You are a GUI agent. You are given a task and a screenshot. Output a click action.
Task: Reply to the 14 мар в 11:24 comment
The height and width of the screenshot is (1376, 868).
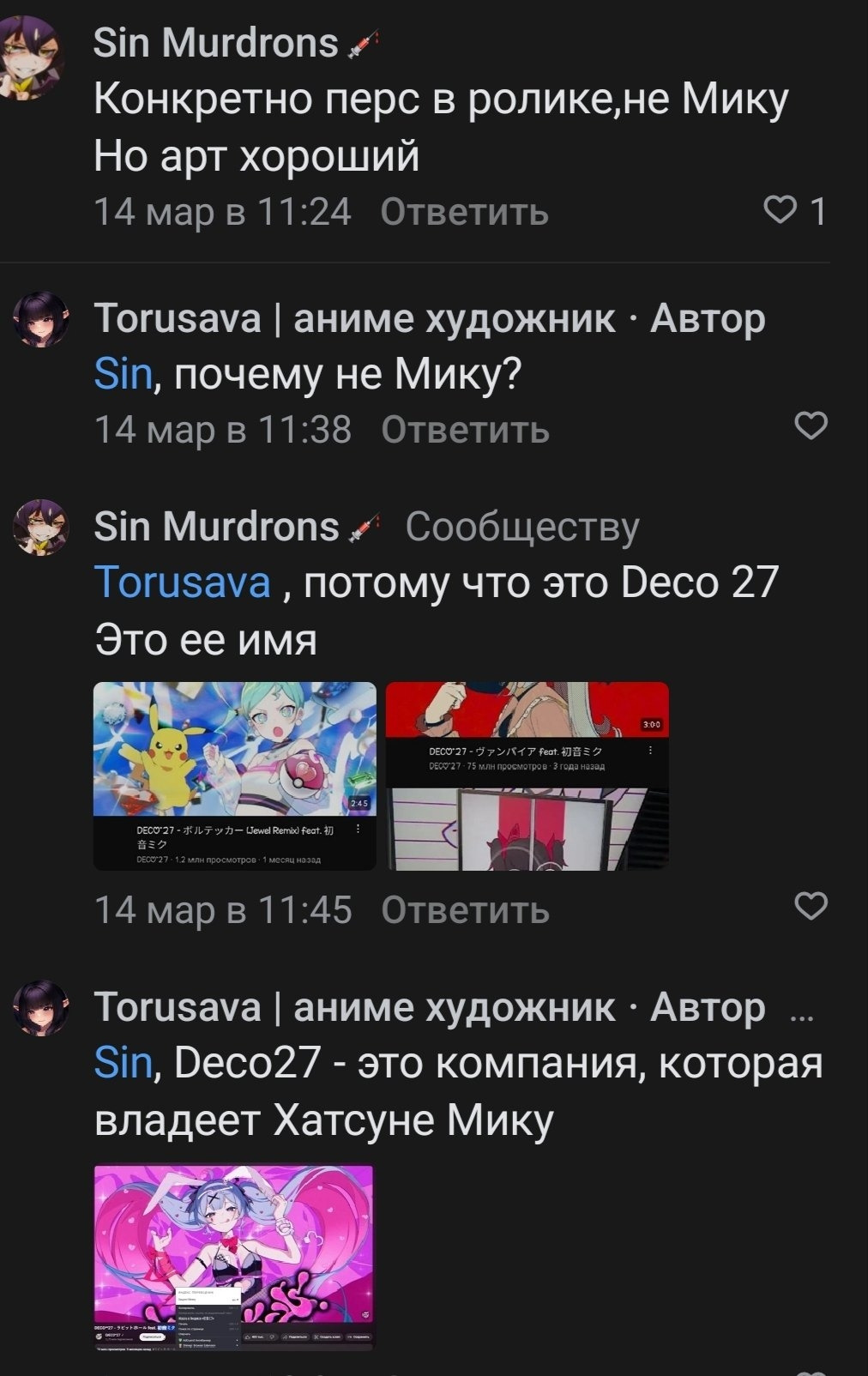(x=464, y=211)
